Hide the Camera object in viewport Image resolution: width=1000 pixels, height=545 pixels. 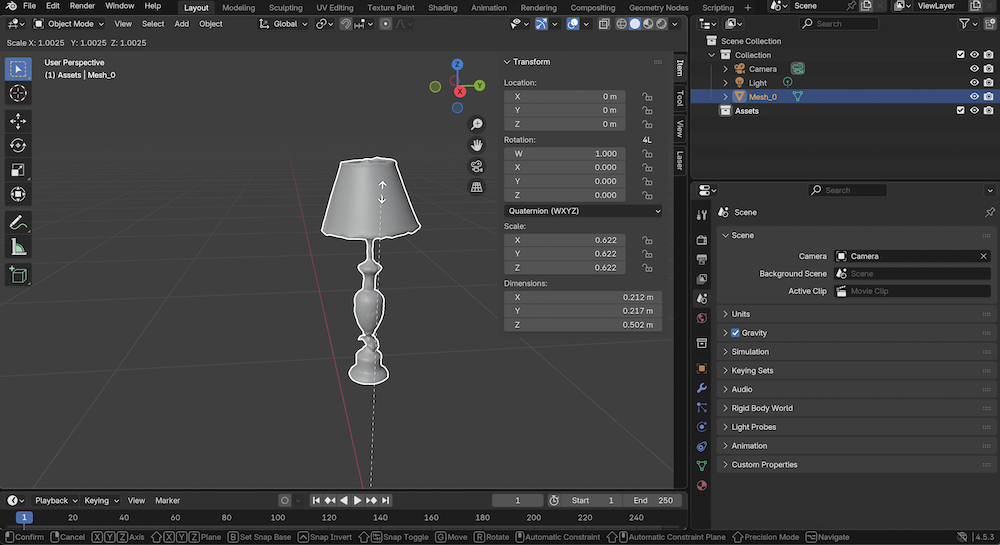(x=974, y=69)
